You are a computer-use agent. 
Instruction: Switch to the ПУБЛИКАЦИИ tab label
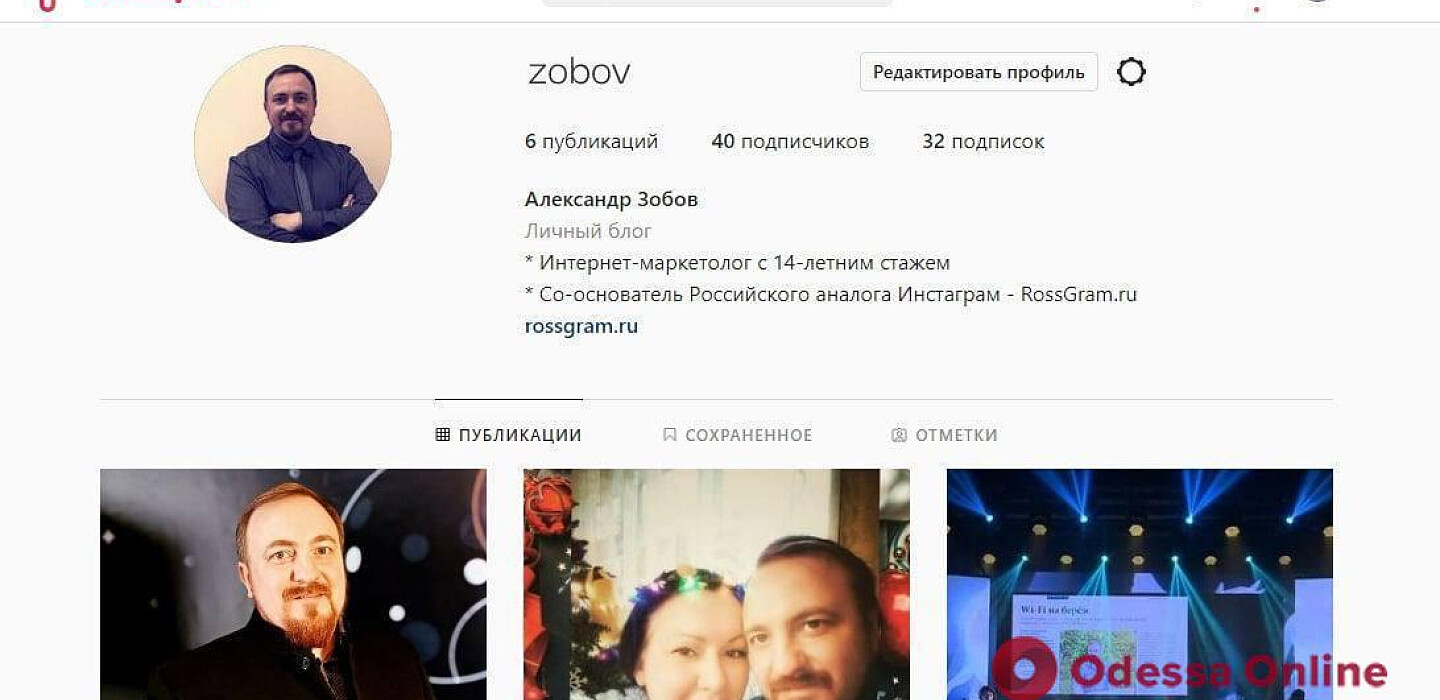pyautogui.click(x=520, y=435)
